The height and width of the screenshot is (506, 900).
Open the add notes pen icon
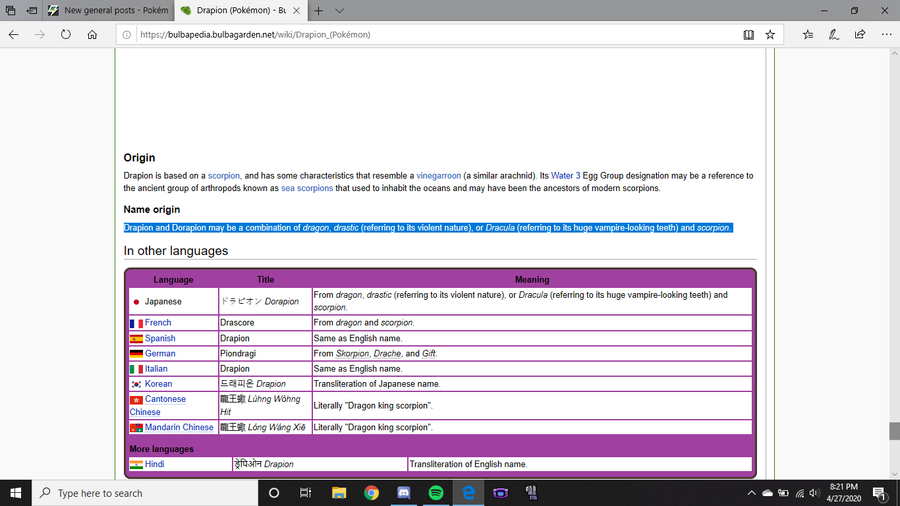833,34
